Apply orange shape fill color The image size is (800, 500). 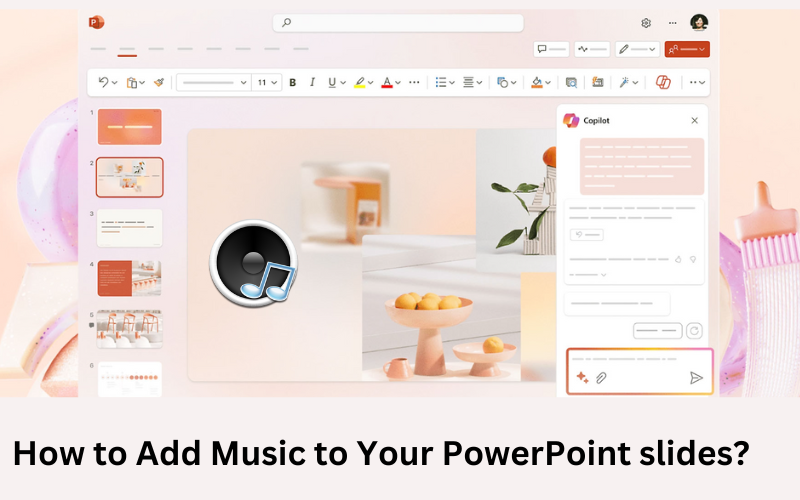click(537, 82)
